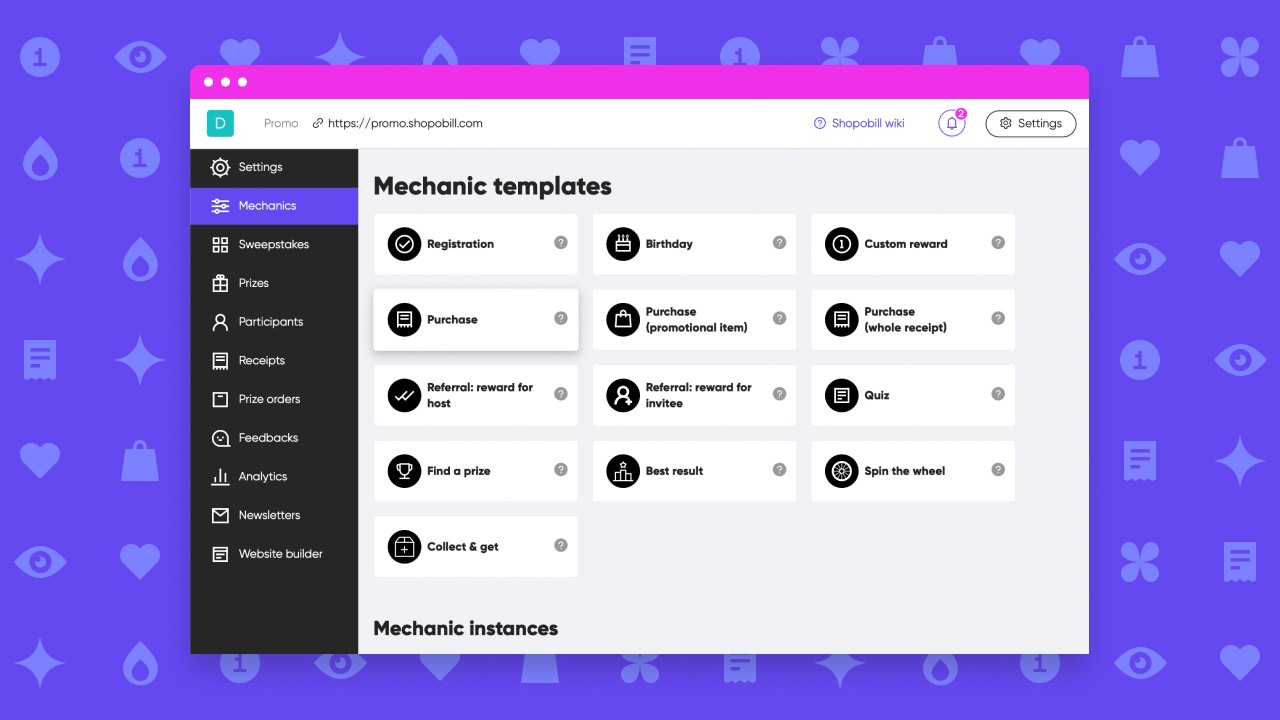Open the Shopobill wiki link
1280x720 pixels.
click(x=860, y=124)
